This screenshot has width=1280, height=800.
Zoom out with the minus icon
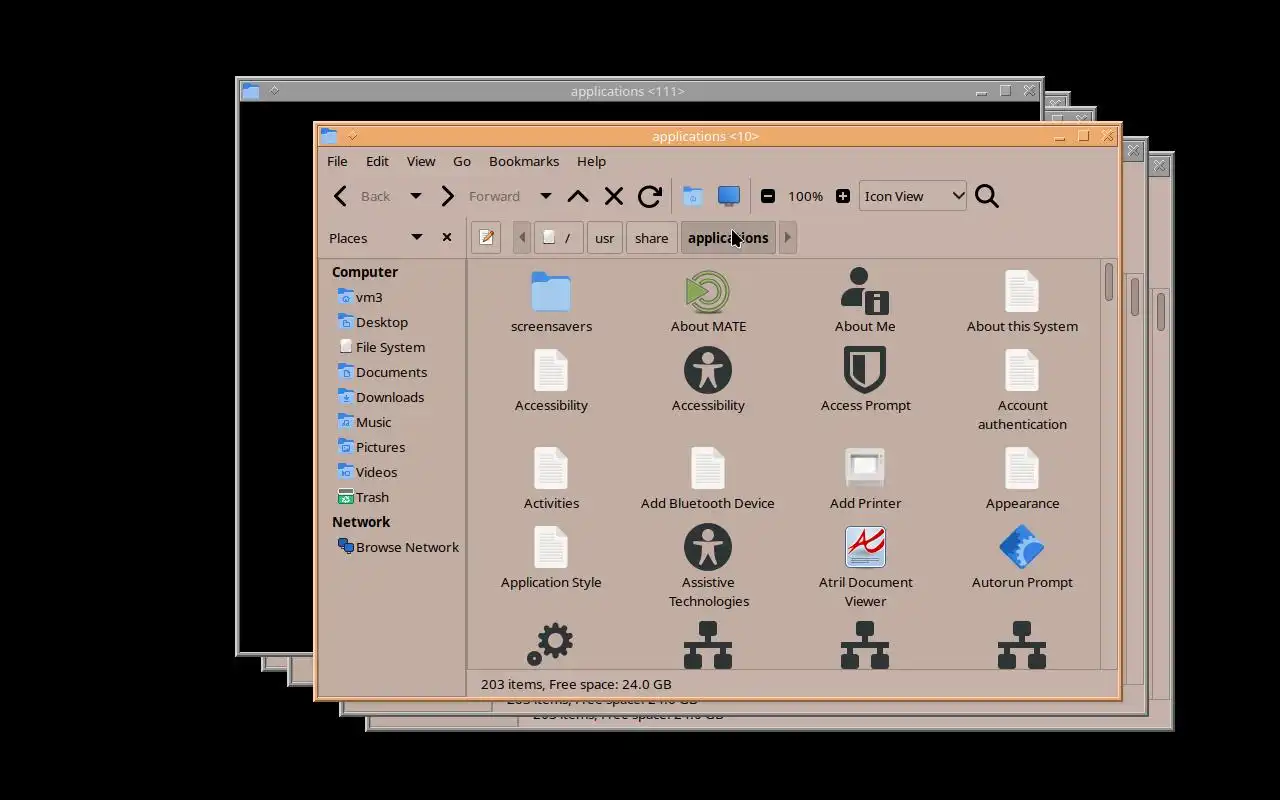point(768,196)
